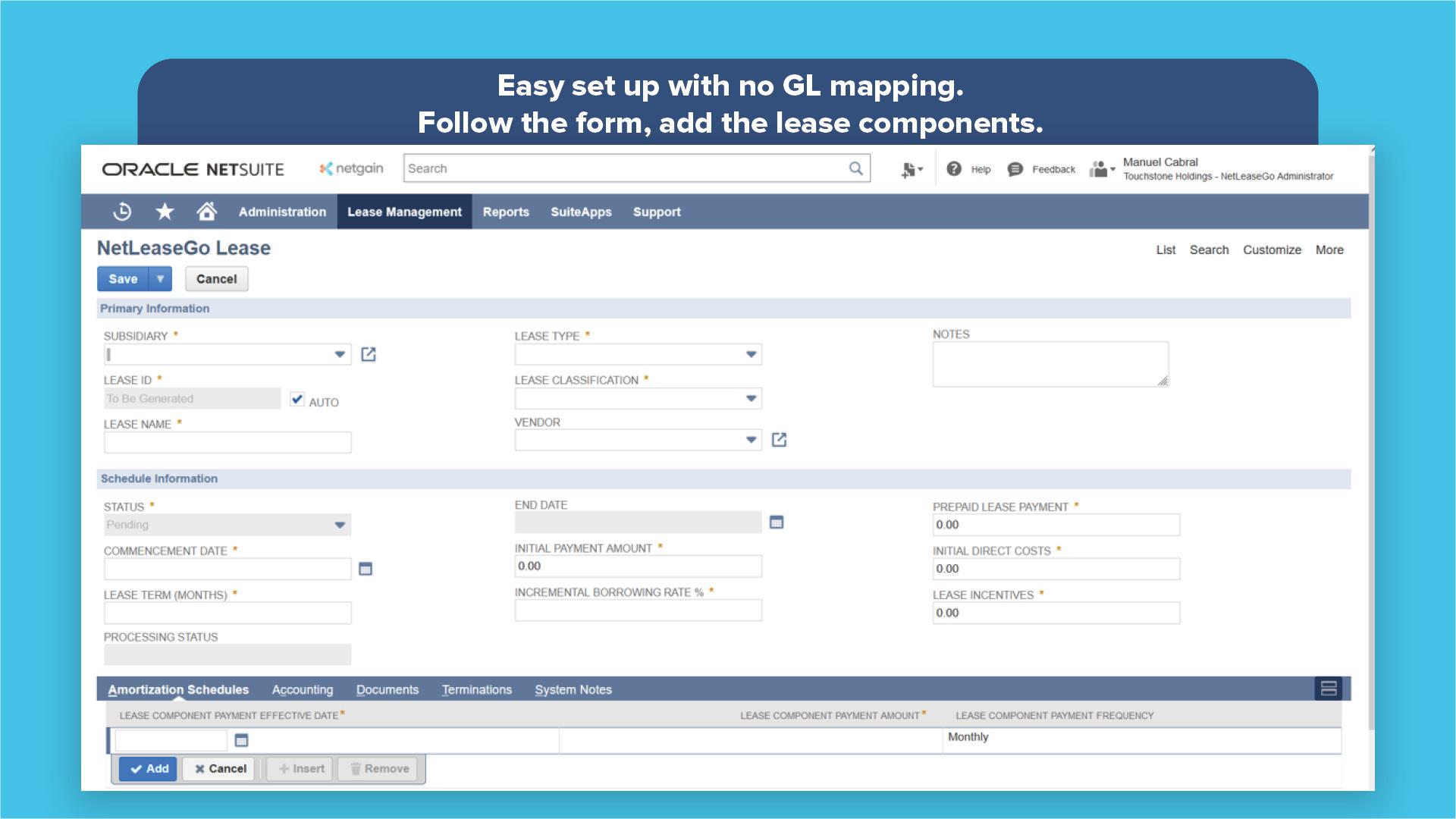The height and width of the screenshot is (819, 1456).
Task: Expand the Lease Type dropdown
Action: point(751,354)
